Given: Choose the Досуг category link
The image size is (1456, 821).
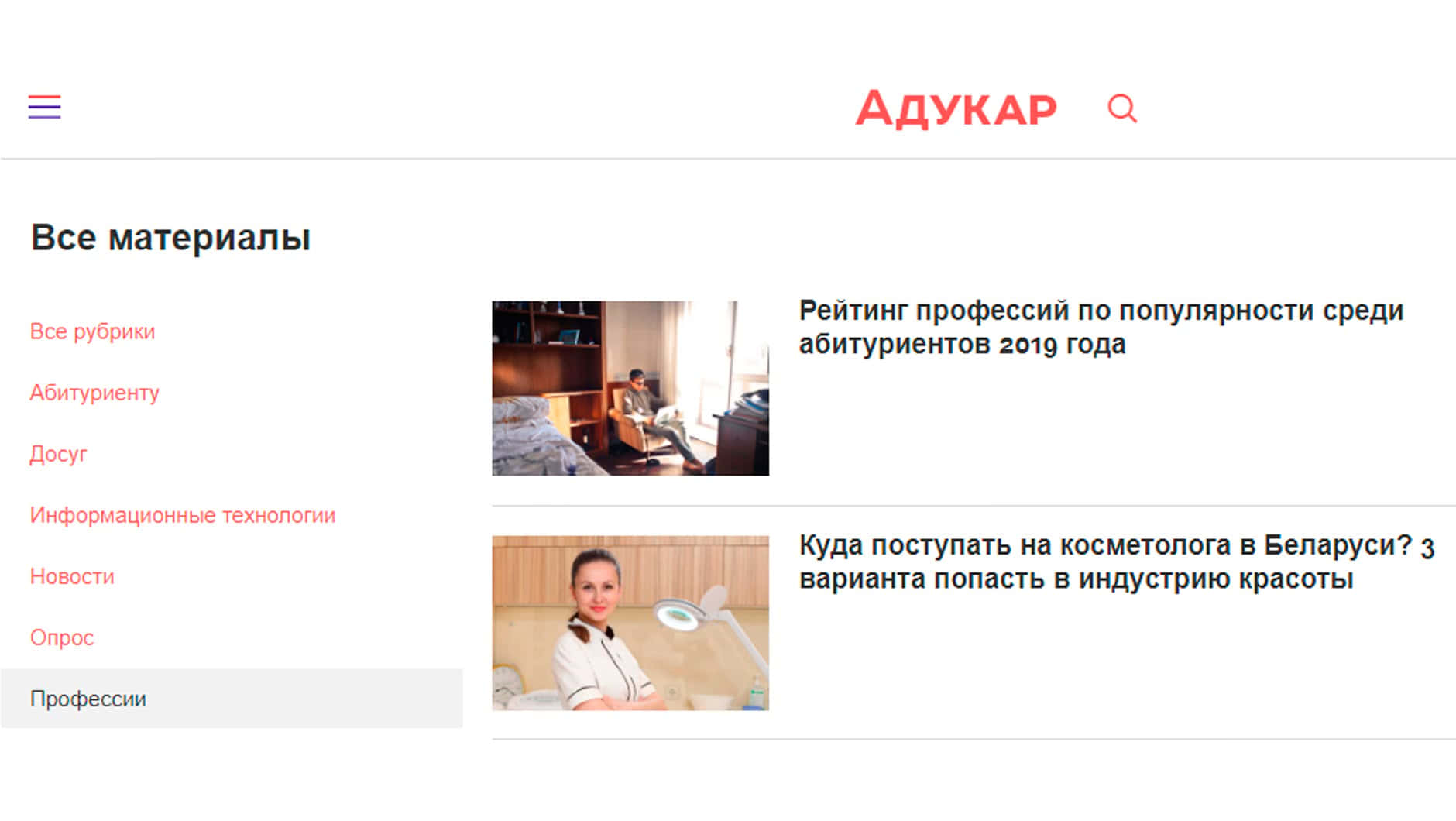Looking at the screenshot, I should pyautogui.click(x=58, y=454).
